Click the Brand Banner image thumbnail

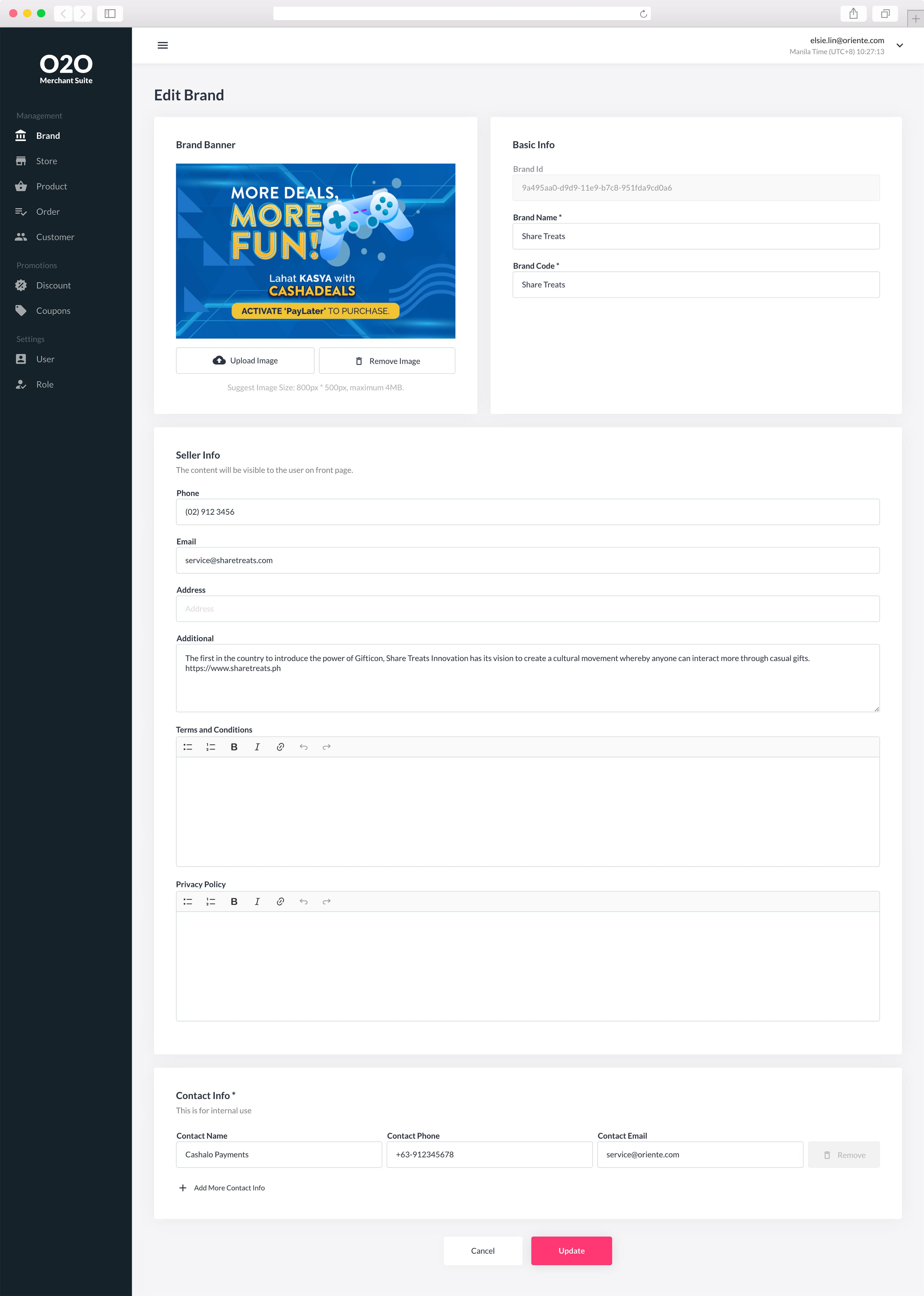pyautogui.click(x=315, y=251)
